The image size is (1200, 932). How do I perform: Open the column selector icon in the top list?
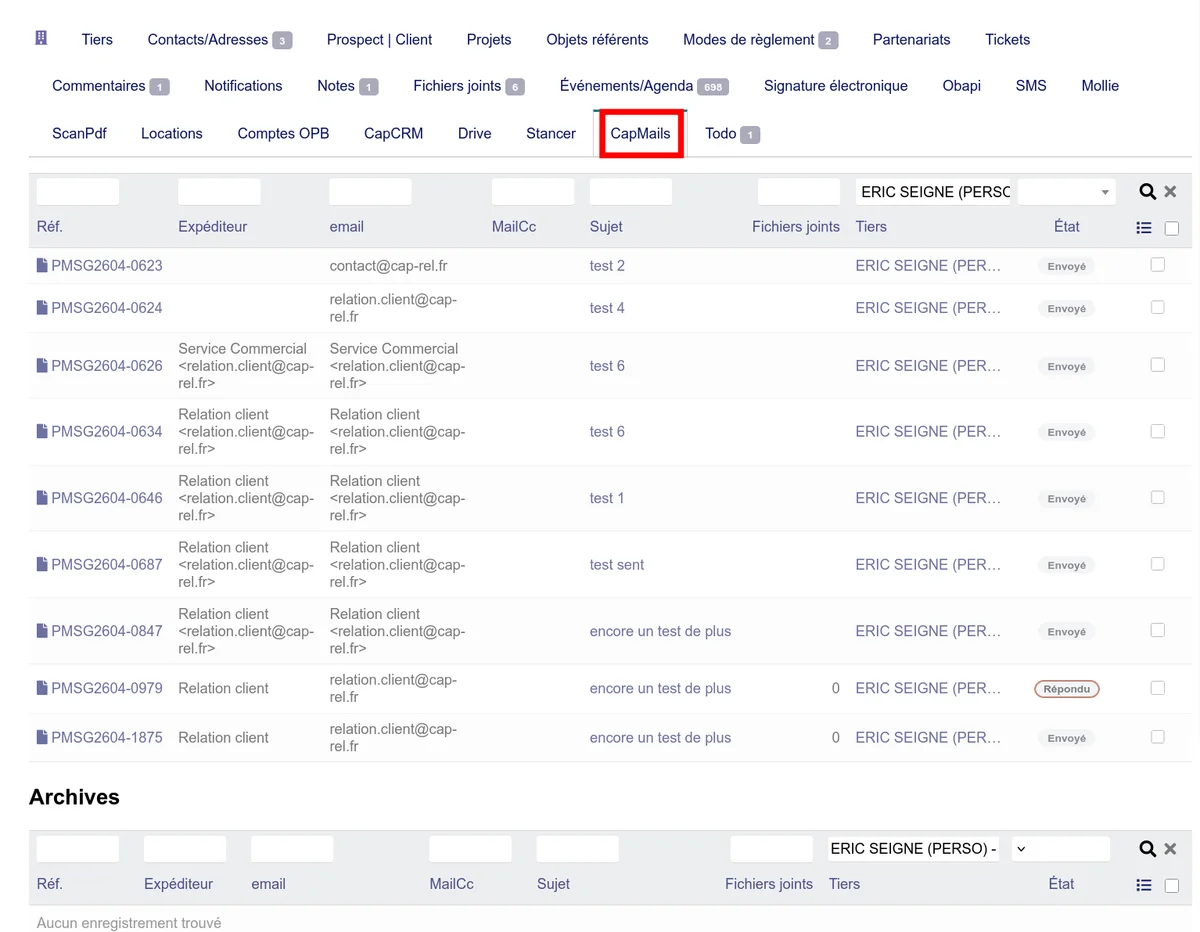[1144, 228]
